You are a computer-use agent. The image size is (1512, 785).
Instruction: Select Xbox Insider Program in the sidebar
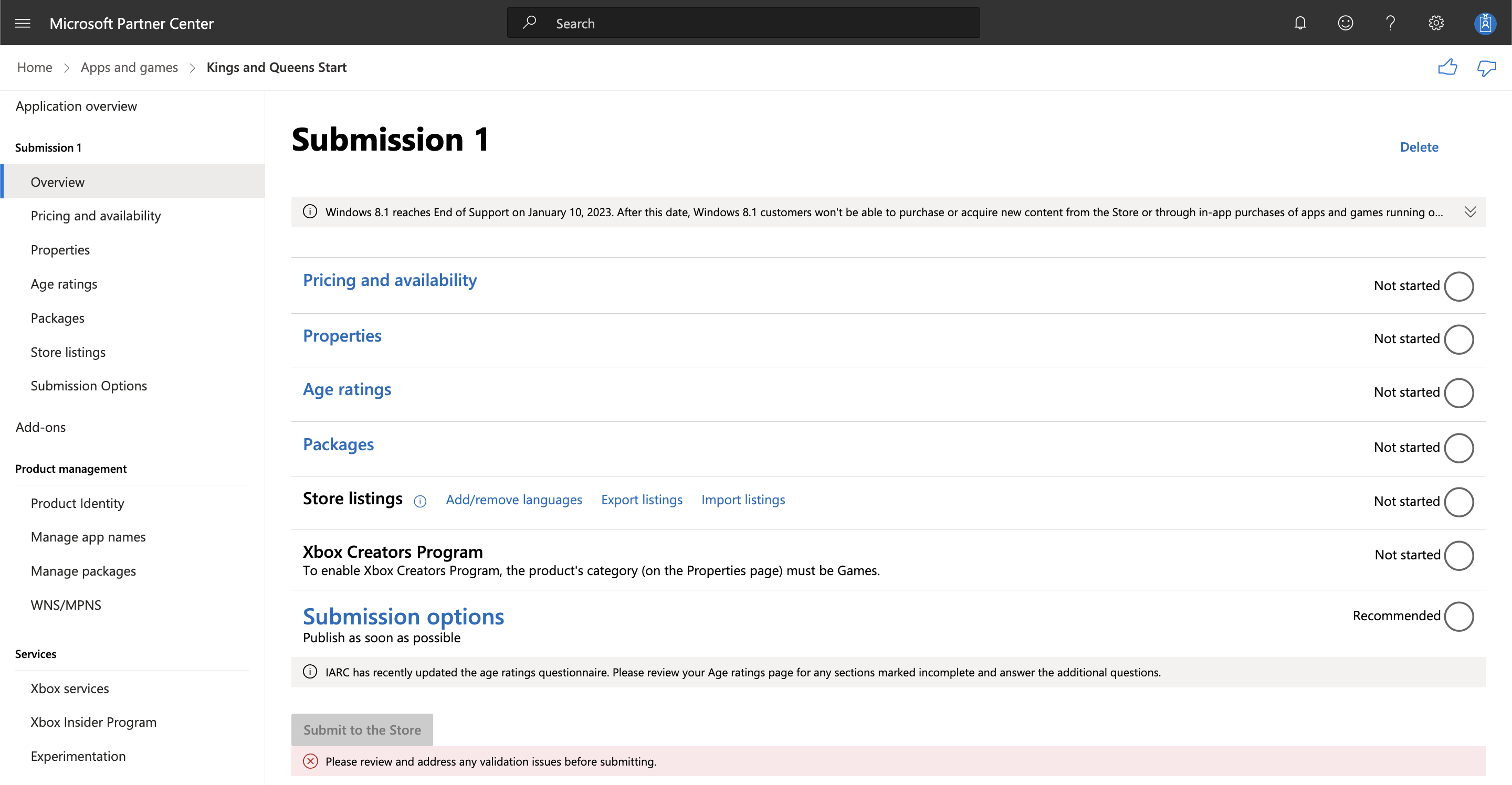point(93,722)
